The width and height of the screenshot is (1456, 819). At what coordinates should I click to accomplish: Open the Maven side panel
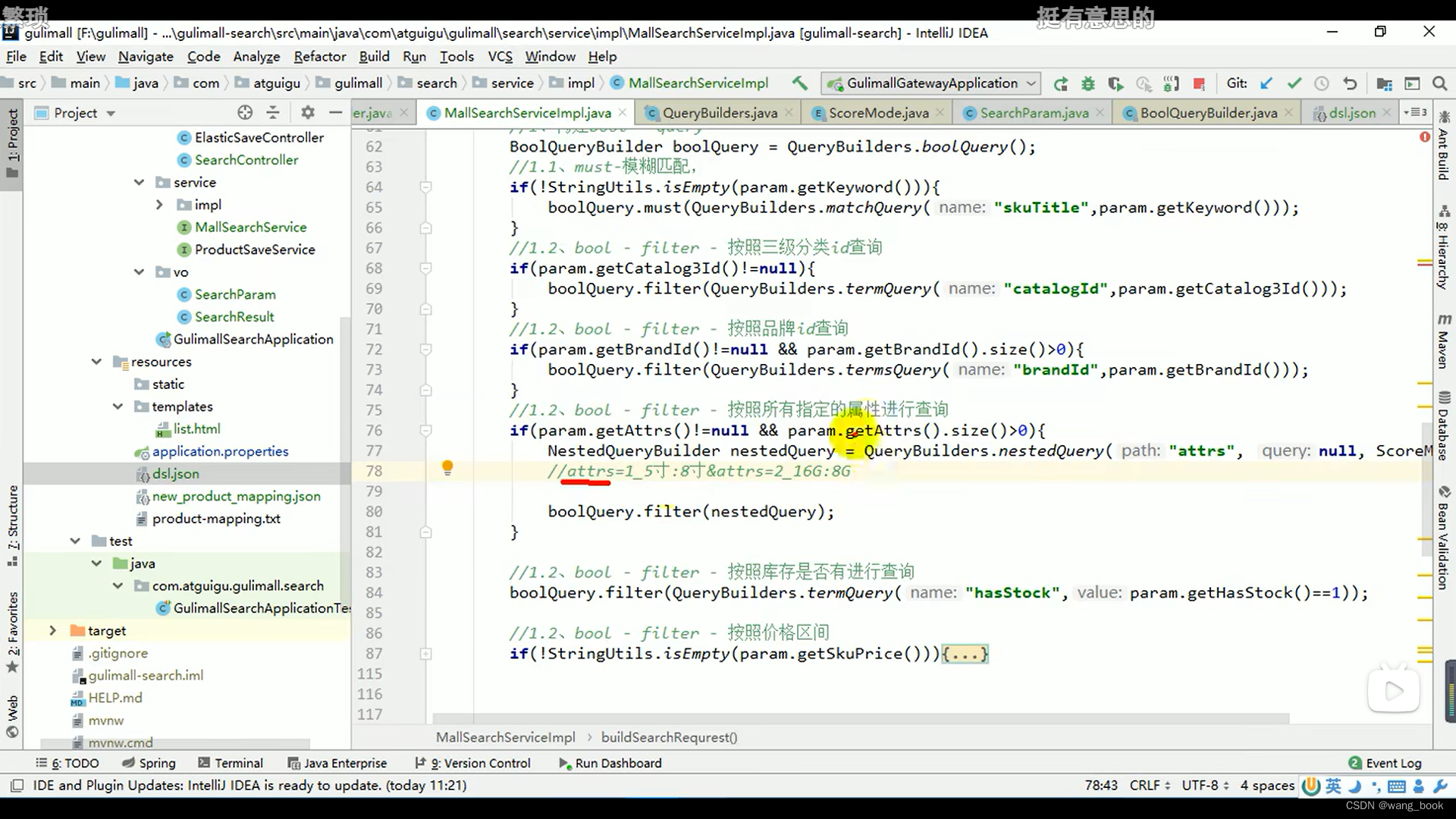tap(1443, 341)
